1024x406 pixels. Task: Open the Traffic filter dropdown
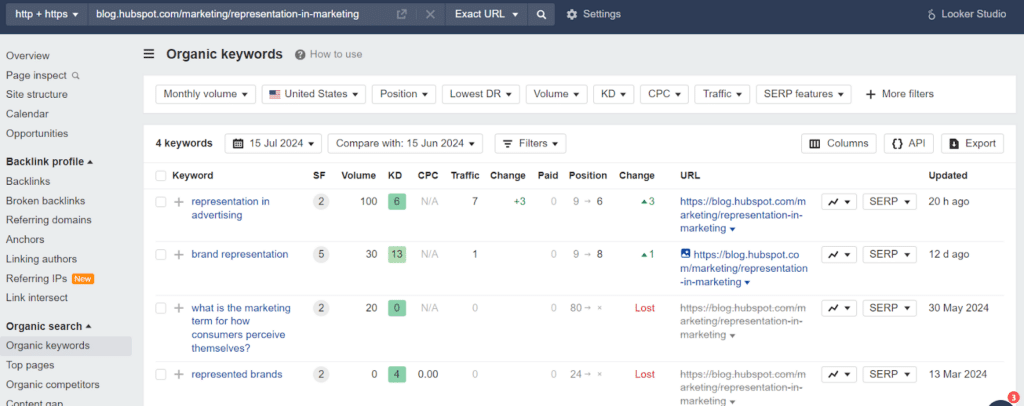pyautogui.click(x=722, y=94)
